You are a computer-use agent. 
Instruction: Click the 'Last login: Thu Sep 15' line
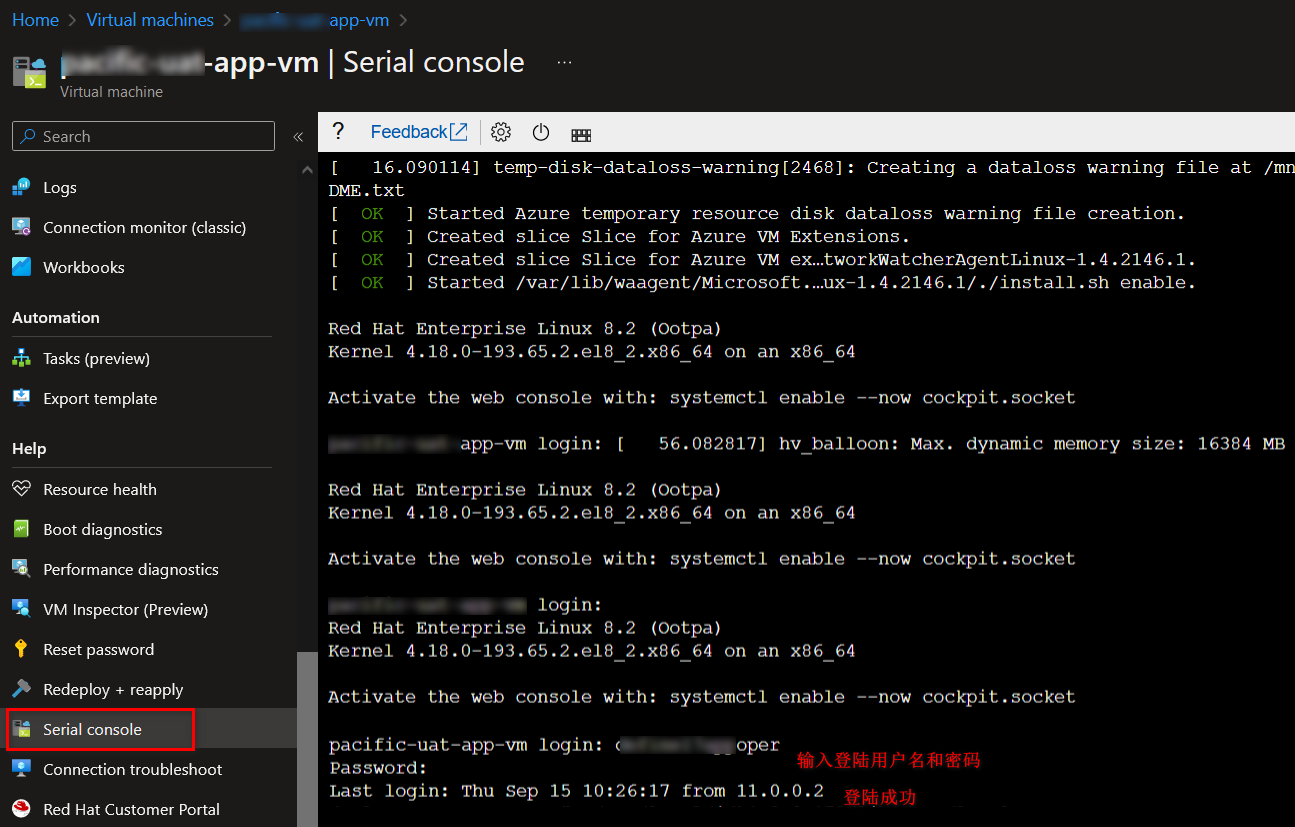pos(576,791)
